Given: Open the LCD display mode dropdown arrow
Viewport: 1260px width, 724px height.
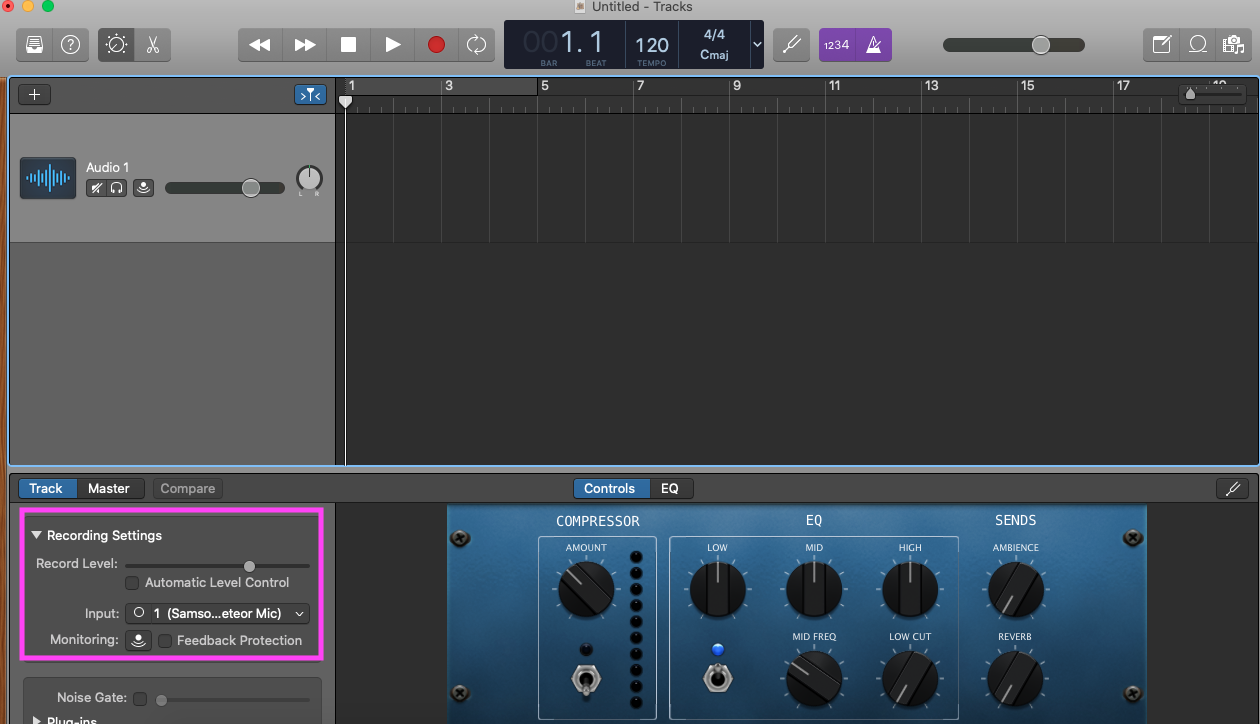Looking at the screenshot, I should (x=756, y=45).
